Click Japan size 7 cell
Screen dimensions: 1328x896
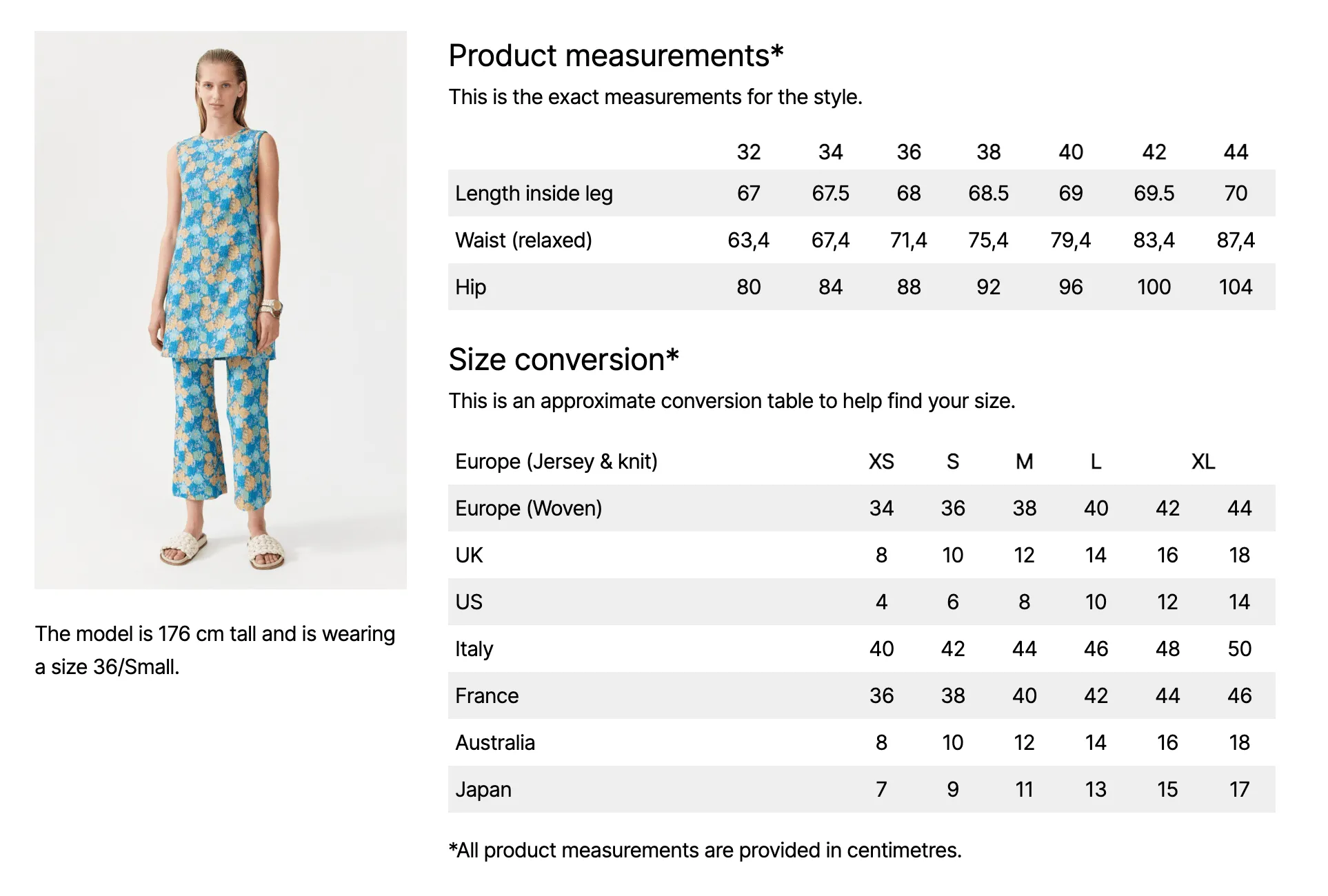click(881, 789)
